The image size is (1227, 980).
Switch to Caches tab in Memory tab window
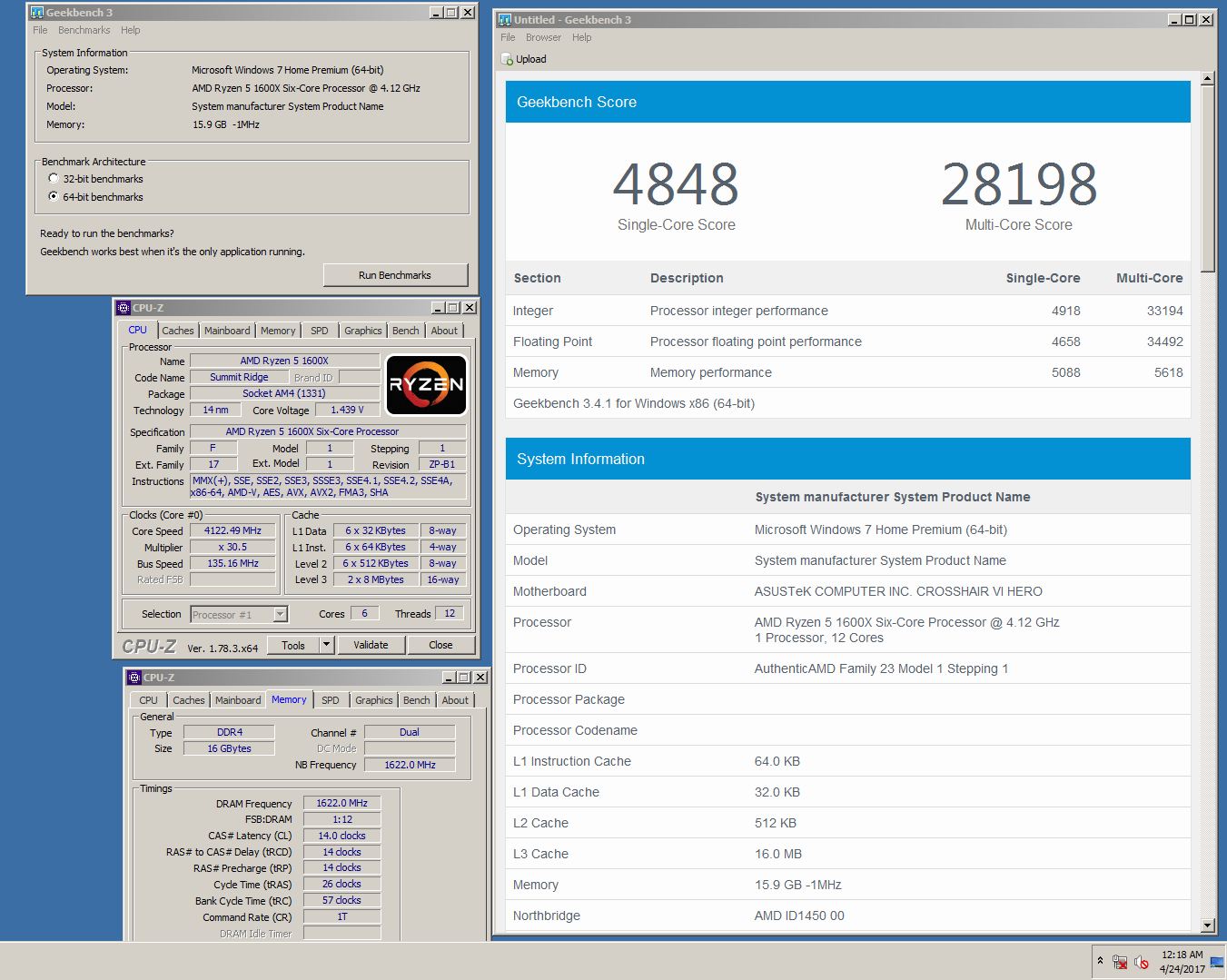pyautogui.click(x=189, y=700)
